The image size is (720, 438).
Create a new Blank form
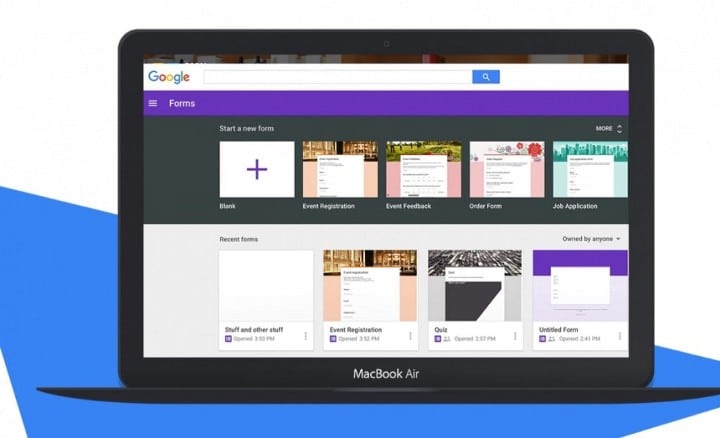pos(257,169)
